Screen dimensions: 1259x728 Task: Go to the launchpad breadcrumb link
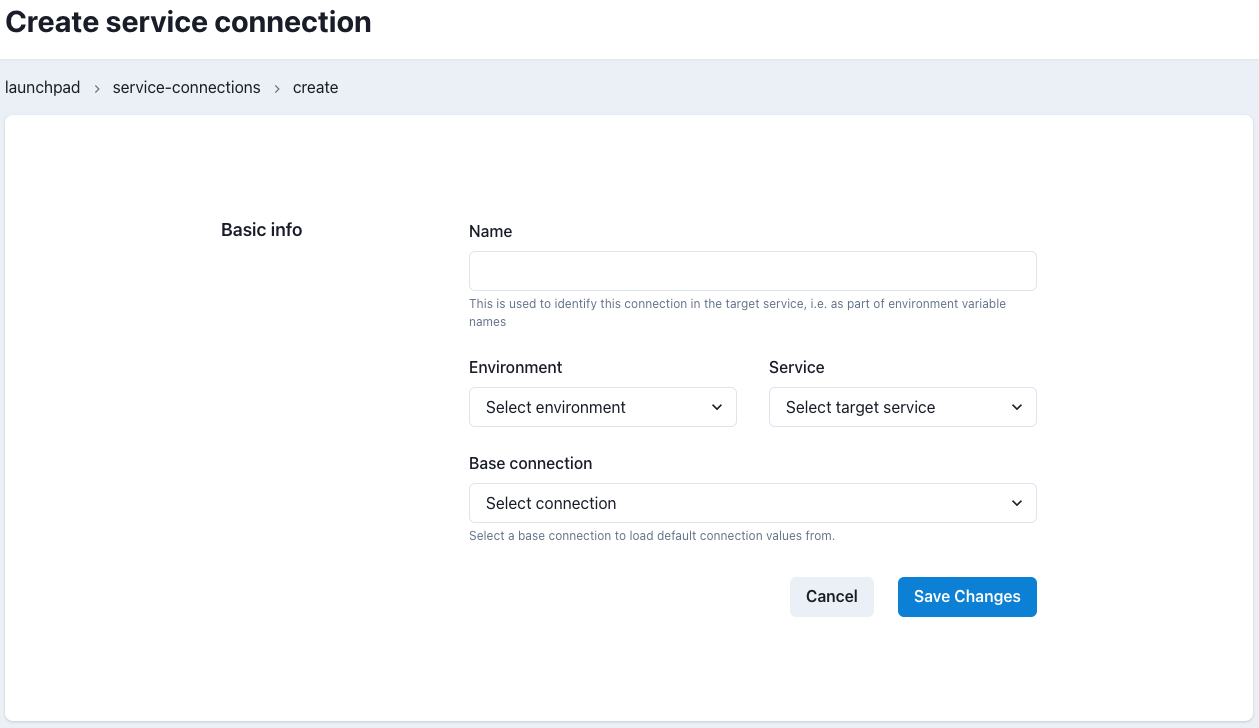click(x=43, y=88)
